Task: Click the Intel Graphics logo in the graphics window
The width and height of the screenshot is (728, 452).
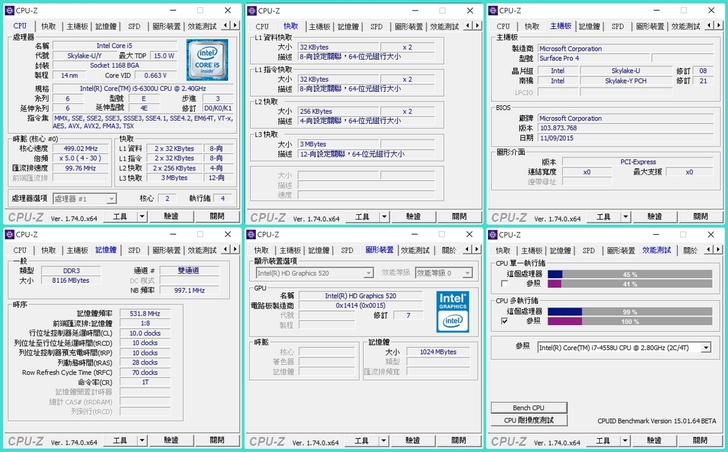Action: pyautogui.click(x=451, y=309)
